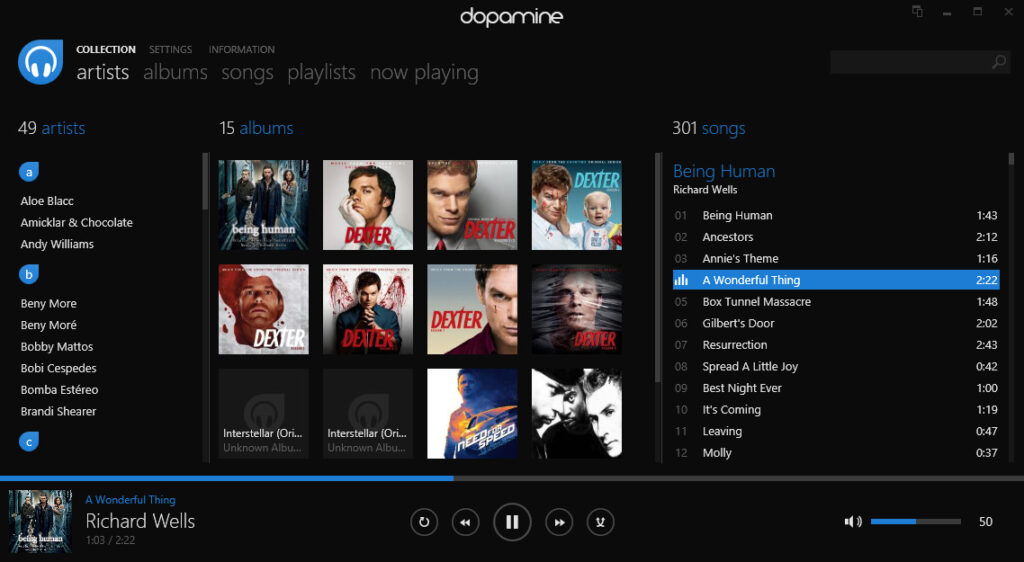Click the Dopamine headphone logo
Viewport: 1024px width, 562px height.
point(41,62)
